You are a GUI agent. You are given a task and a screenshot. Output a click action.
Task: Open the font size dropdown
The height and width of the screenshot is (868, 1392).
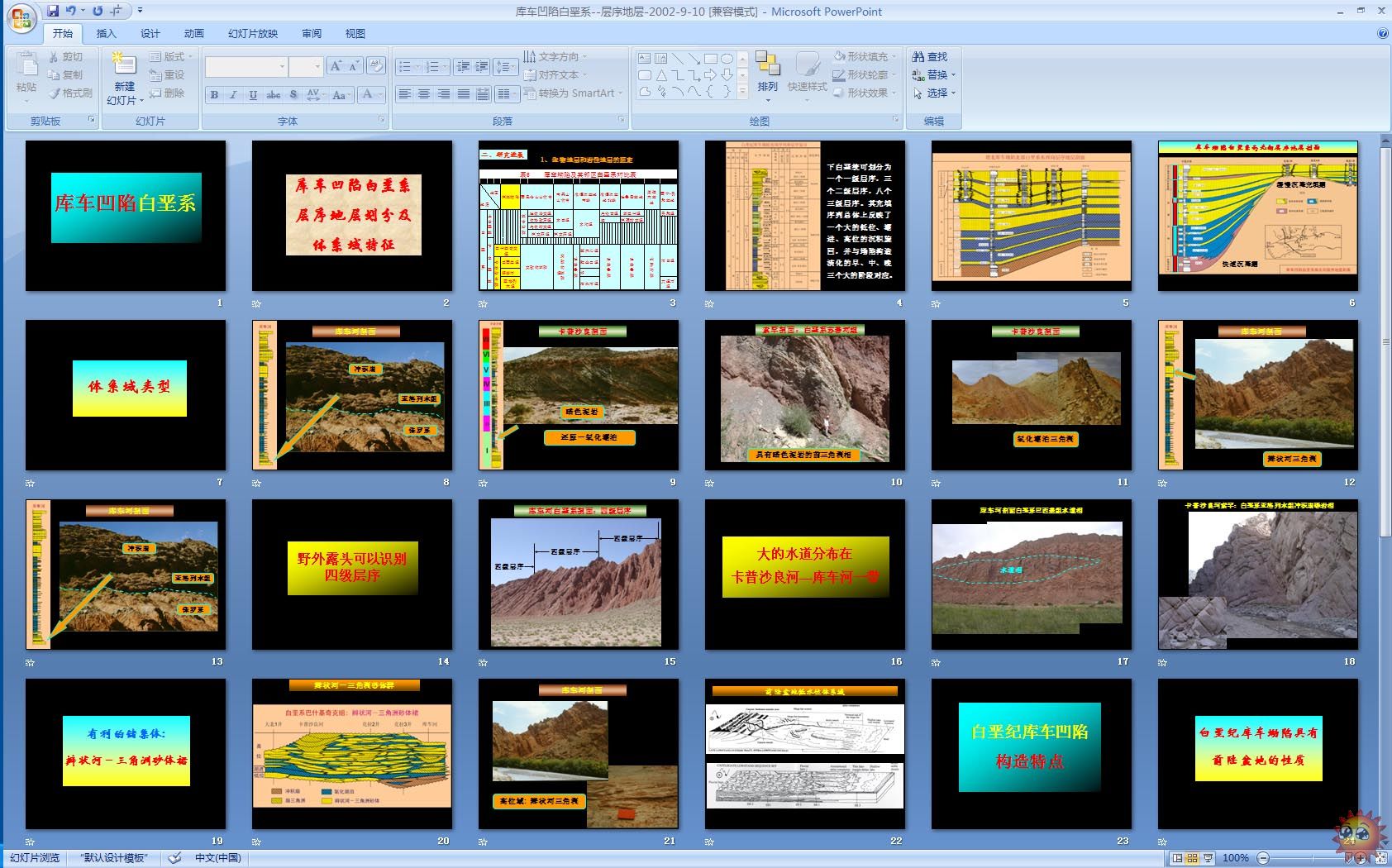[317, 67]
